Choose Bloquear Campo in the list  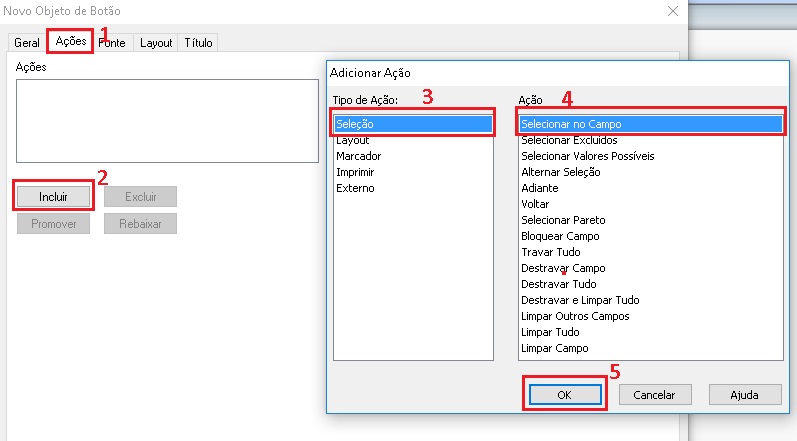[x=560, y=236]
